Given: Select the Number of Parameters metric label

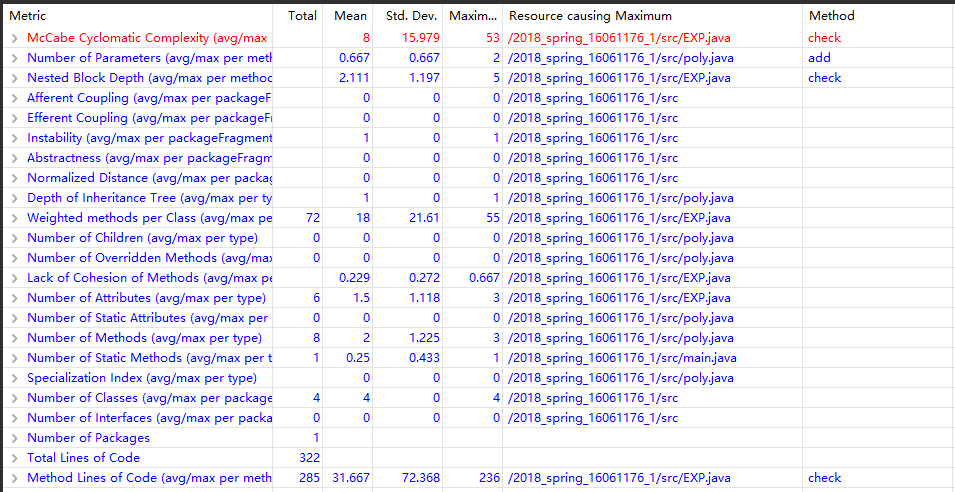Looking at the screenshot, I should 150,58.
